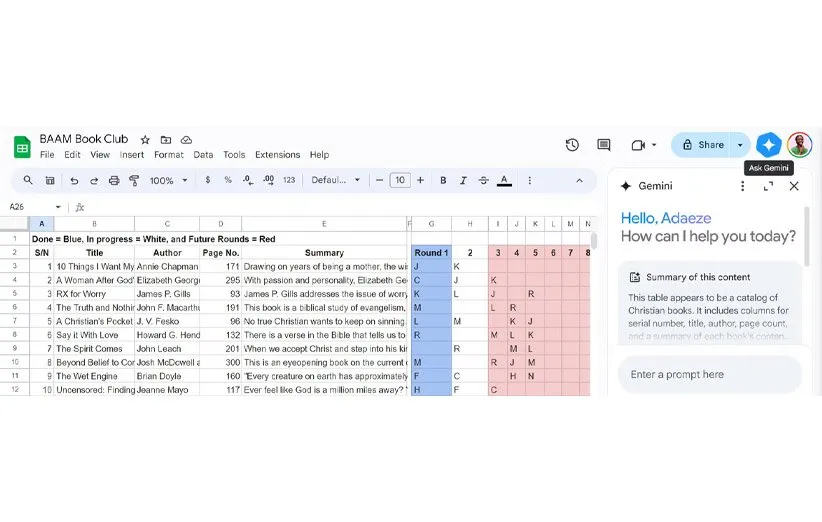Toggle strikethrough formatting
The height and width of the screenshot is (522, 822).
point(483,181)
